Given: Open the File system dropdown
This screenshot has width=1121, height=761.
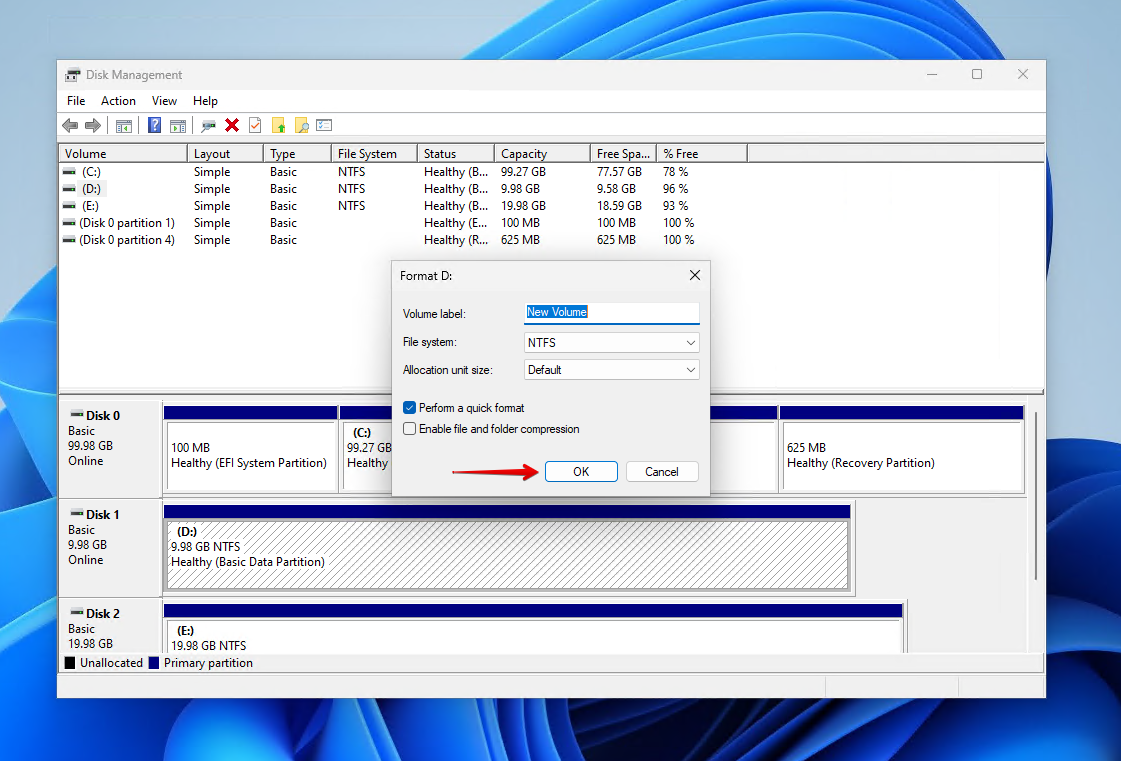Looking at the screenshot, I should 611,343.
